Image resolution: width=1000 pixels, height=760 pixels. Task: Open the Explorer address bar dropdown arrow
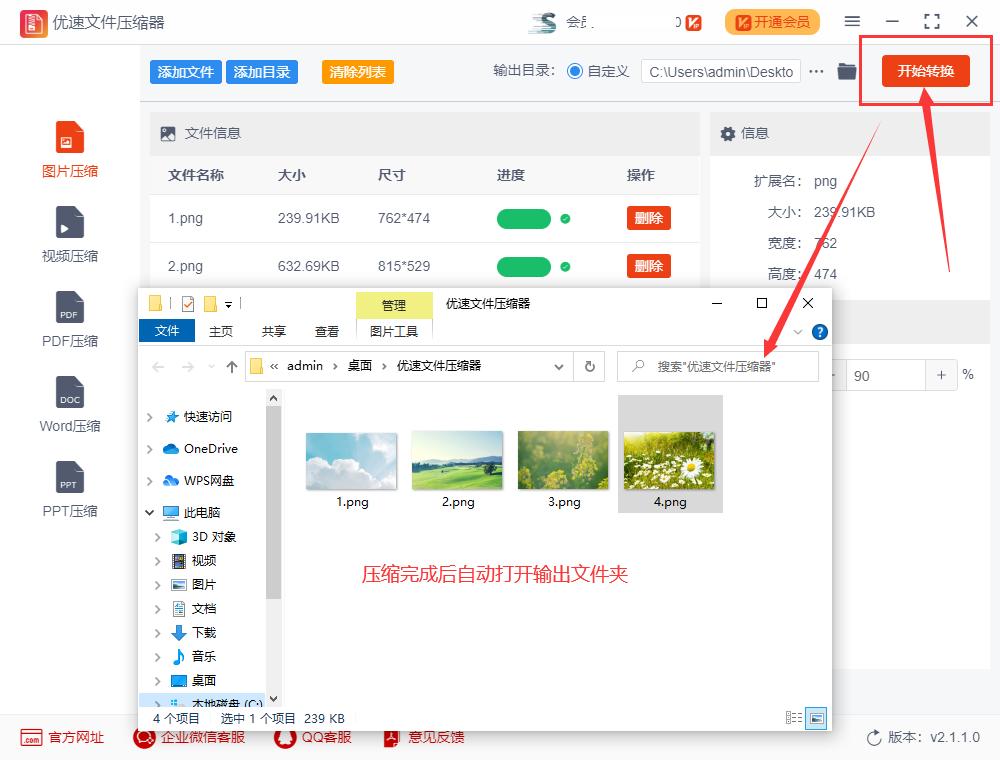(x=560, y=366)
